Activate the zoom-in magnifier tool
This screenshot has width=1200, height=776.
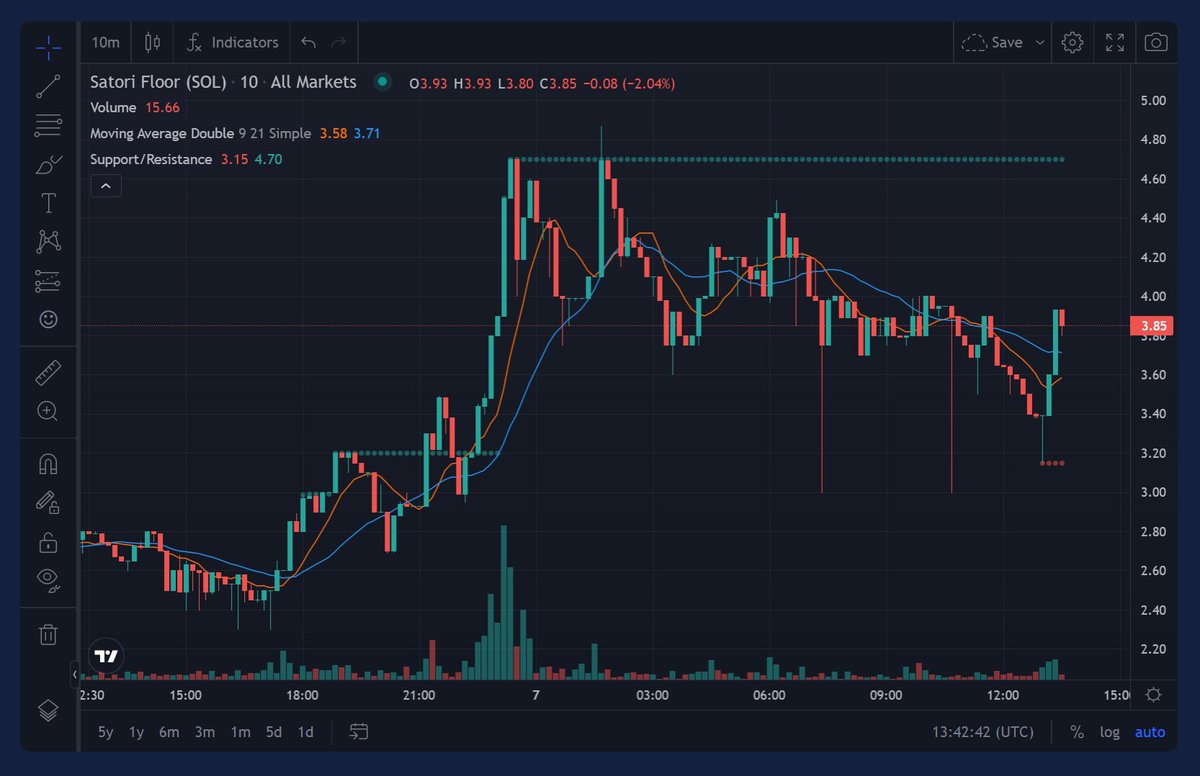click(47, 411)
